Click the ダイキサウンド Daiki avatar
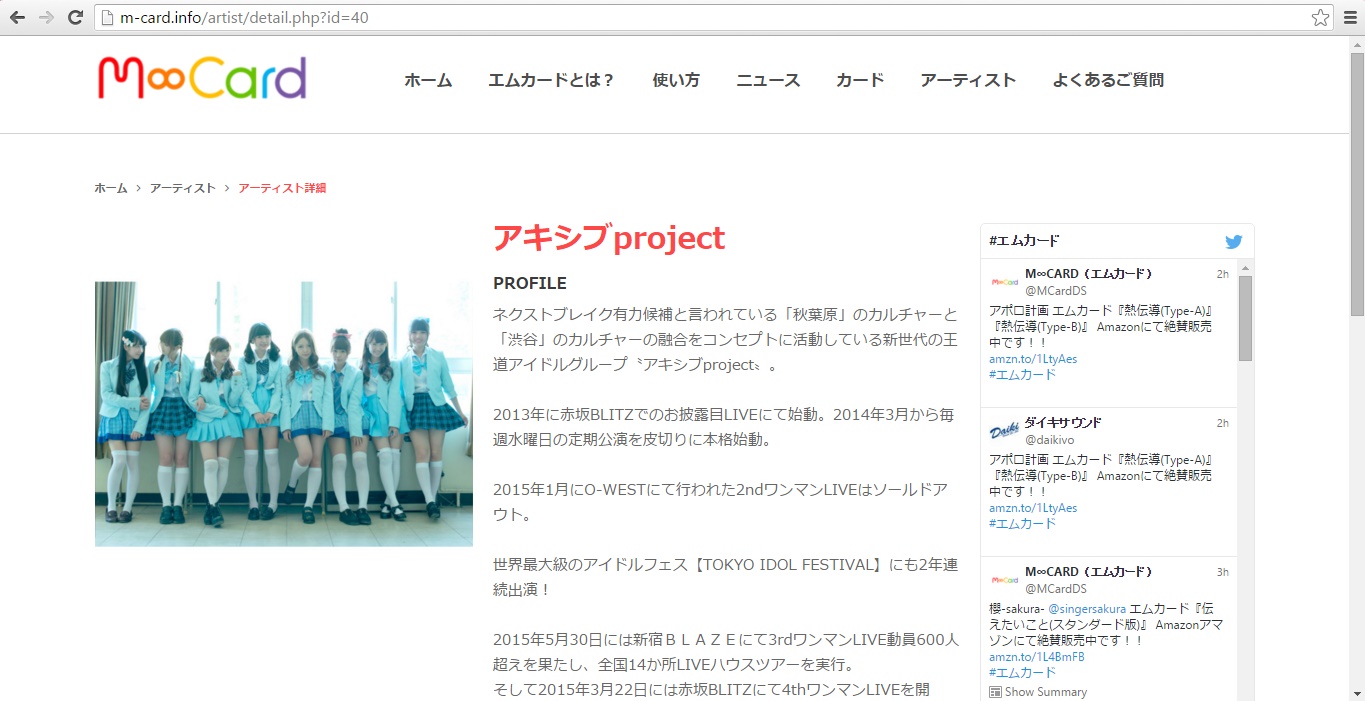The width and height of the screenshot is (1365, 701). click(1004, 431)
